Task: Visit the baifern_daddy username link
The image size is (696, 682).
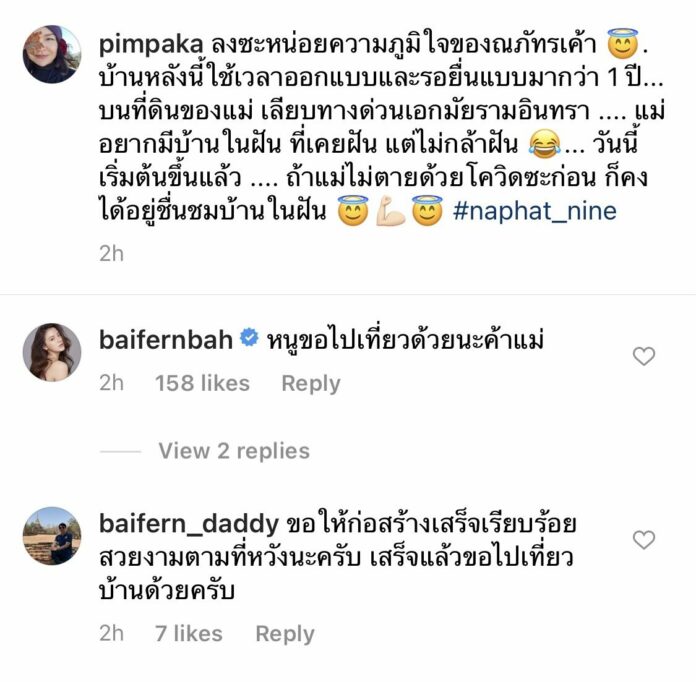Action: point(189,524)
